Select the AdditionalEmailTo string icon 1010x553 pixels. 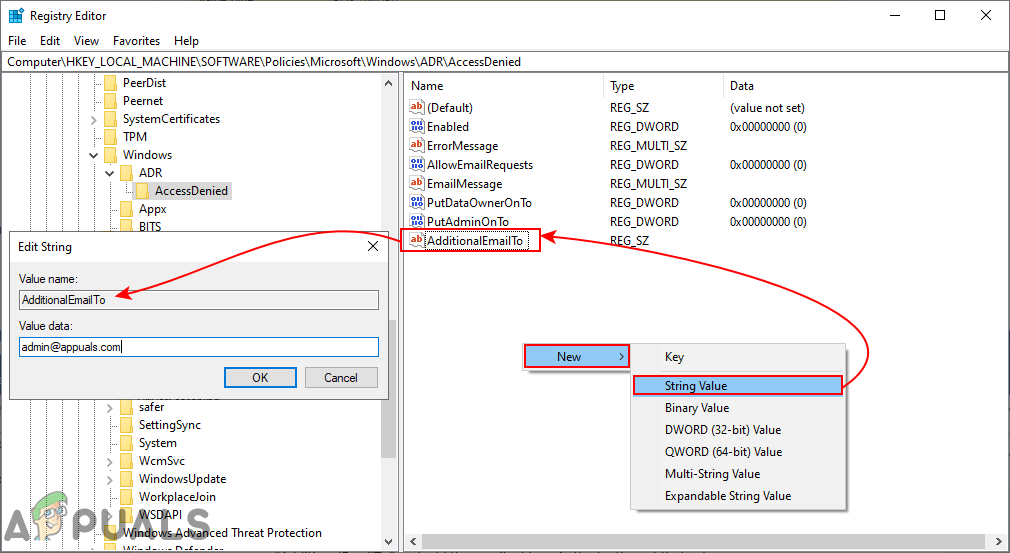pos(417,240)
